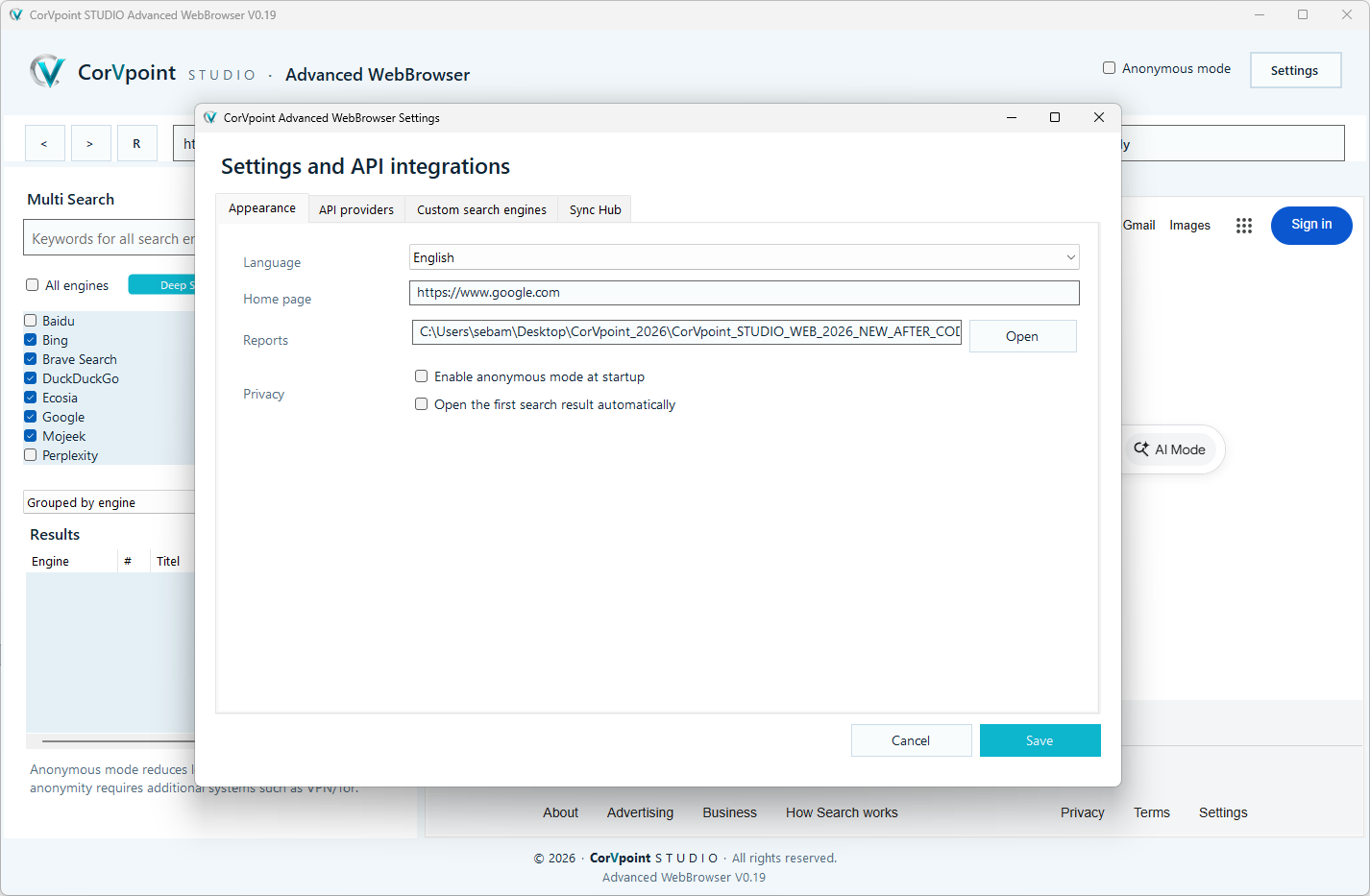Open the Terms footer link
Screen dimensions: 1370x896
pos(1152,812)
